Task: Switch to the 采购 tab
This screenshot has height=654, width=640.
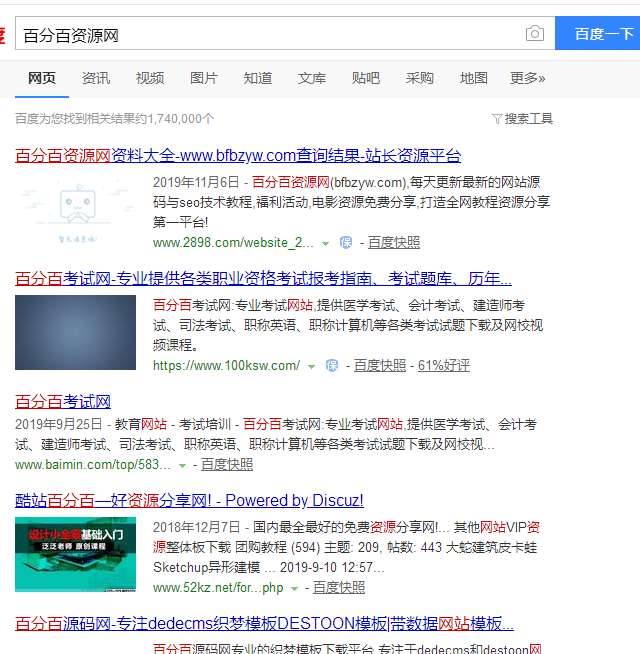Action: tap(420, 78)
